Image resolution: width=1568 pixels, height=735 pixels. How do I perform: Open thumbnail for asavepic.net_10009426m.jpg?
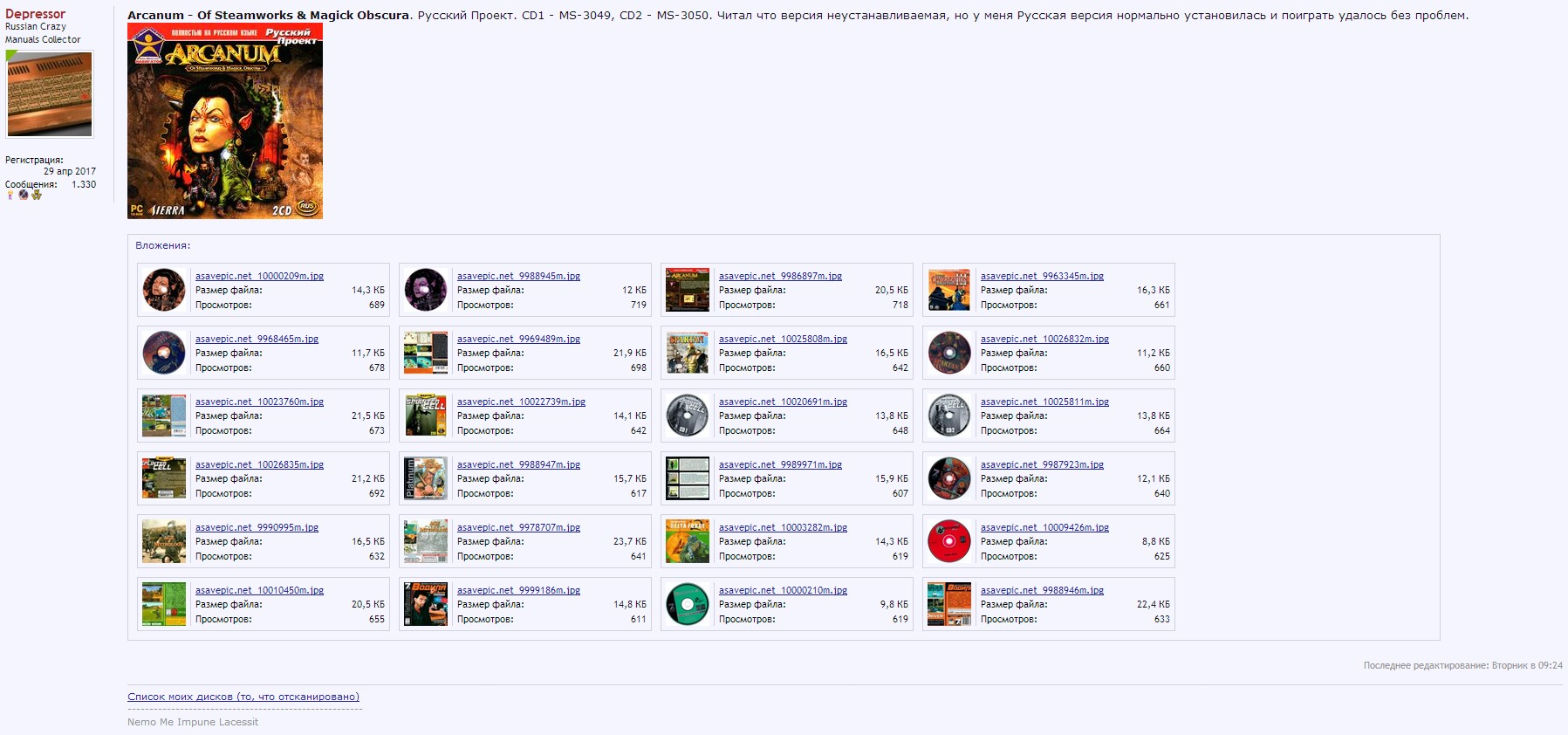949,541
